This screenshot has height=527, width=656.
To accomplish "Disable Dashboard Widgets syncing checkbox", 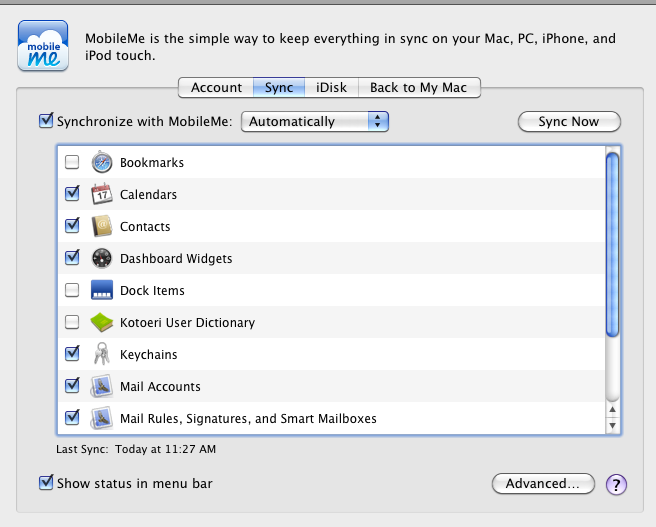I will (72, 257).
